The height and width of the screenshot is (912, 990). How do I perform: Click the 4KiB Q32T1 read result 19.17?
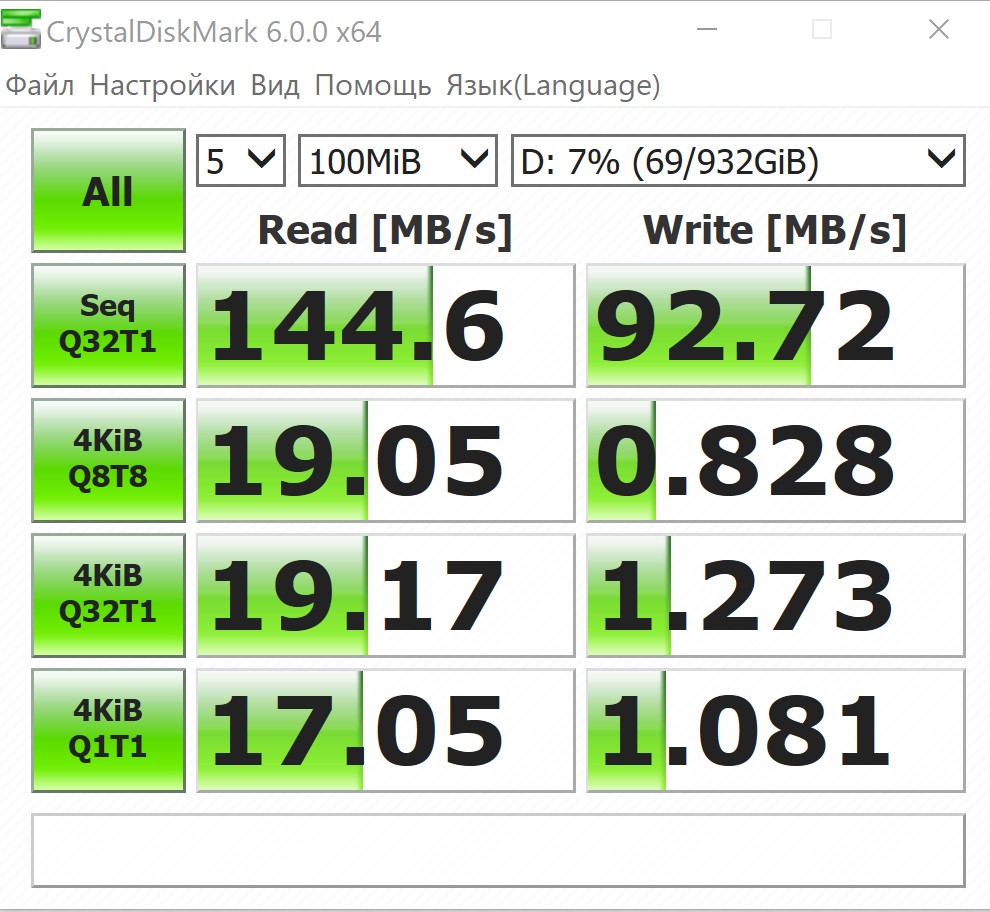pyautogui.click(x=386, y=596)
